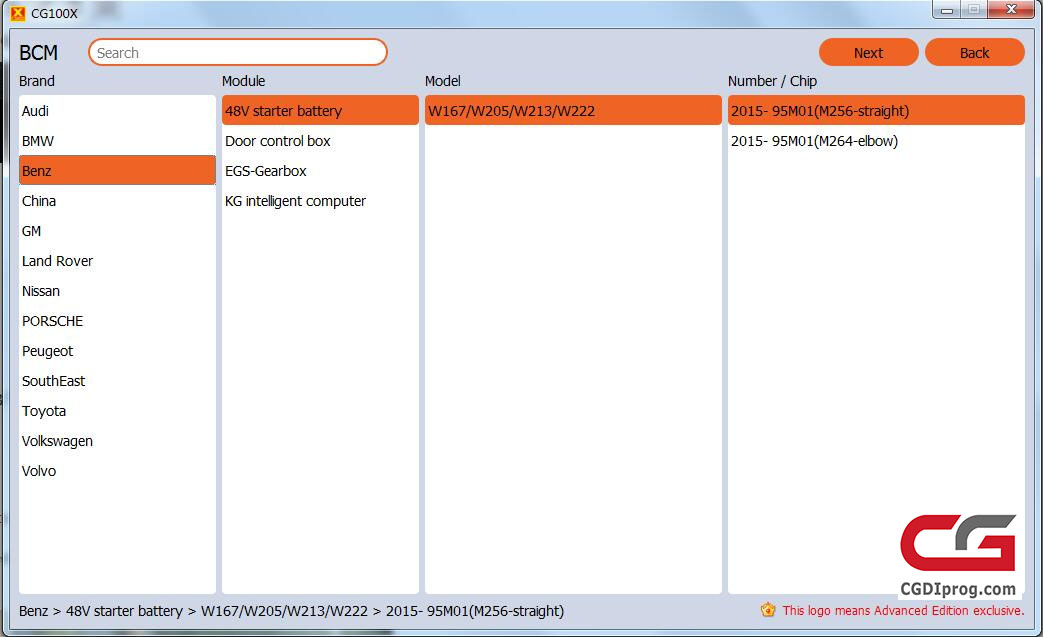Choose PORSCHE brand
1043x637 pixels.
pyautogui.click(x=117, y=320)
